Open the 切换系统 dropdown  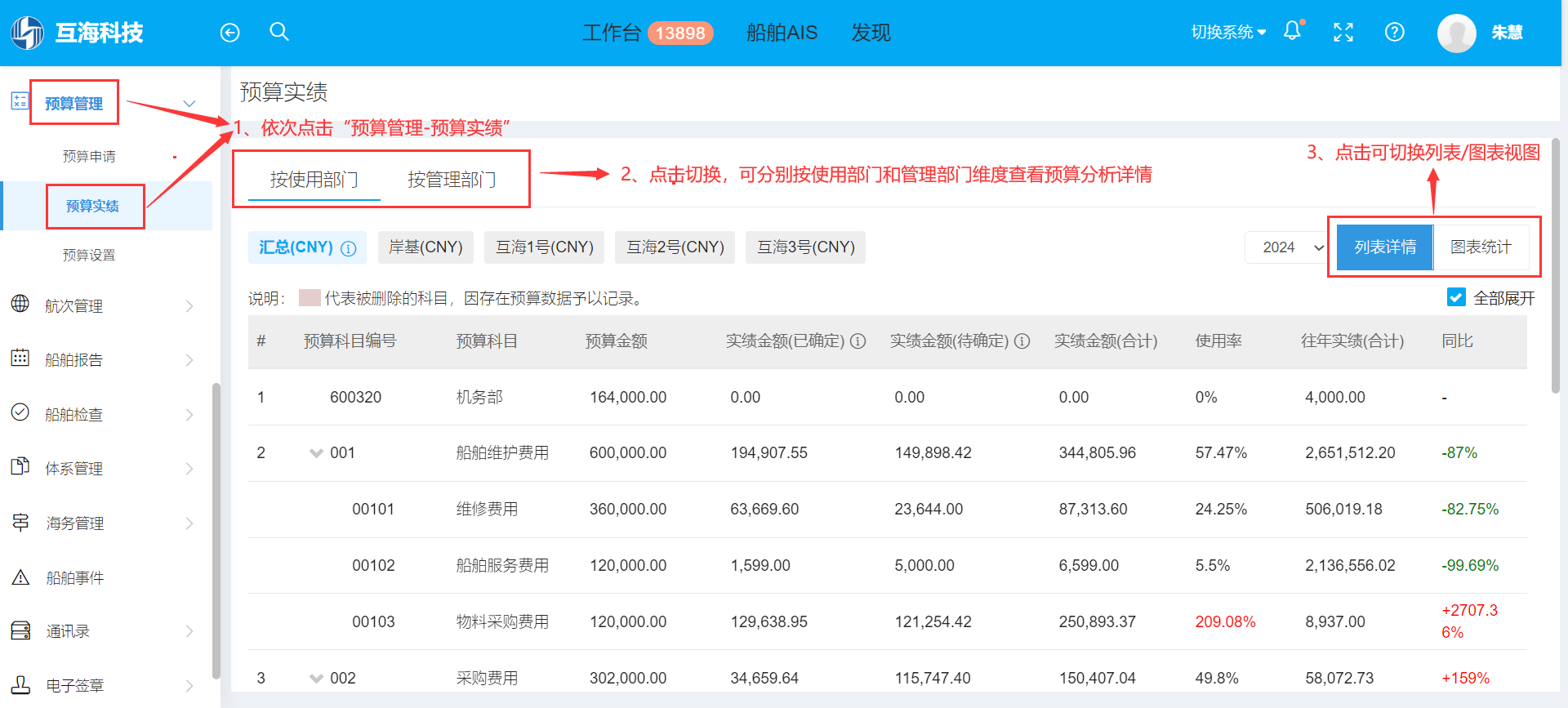coord(1228,32)
